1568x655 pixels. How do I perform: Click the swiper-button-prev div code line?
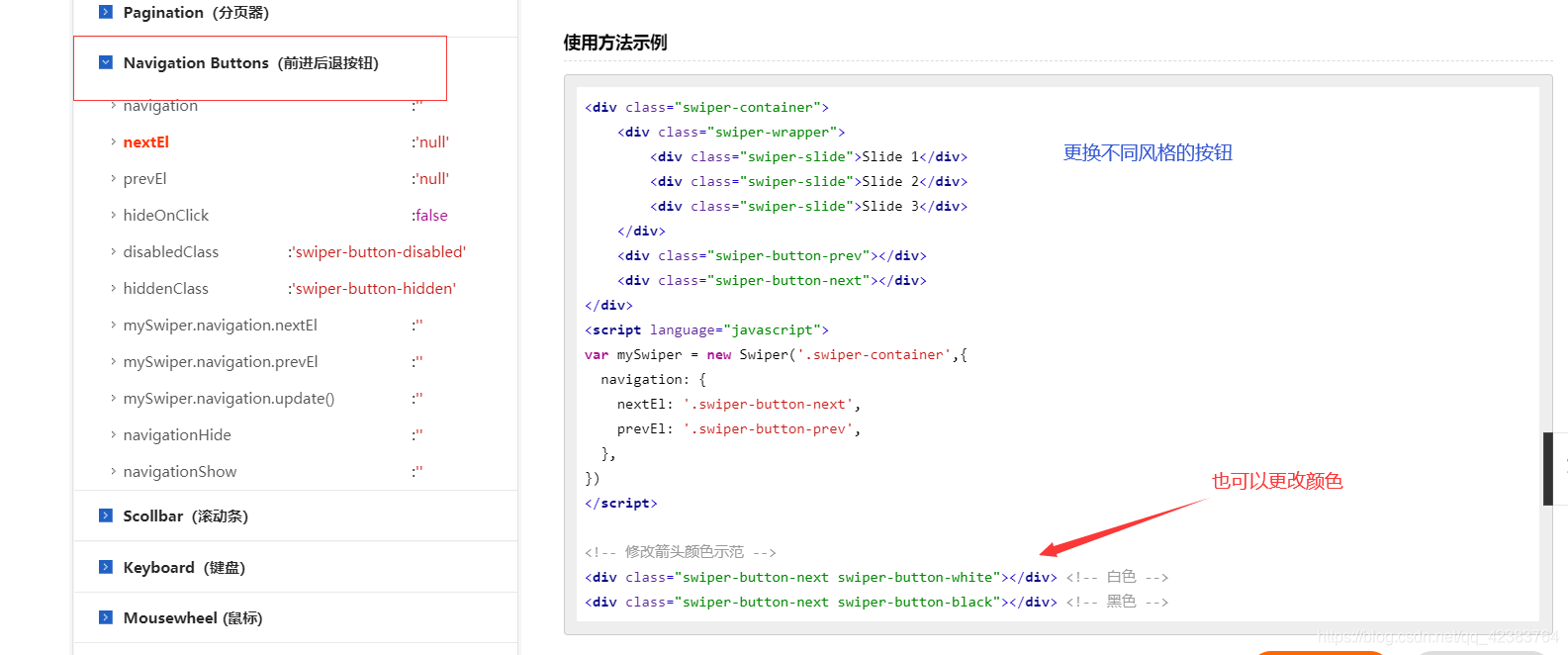point(772,255)
